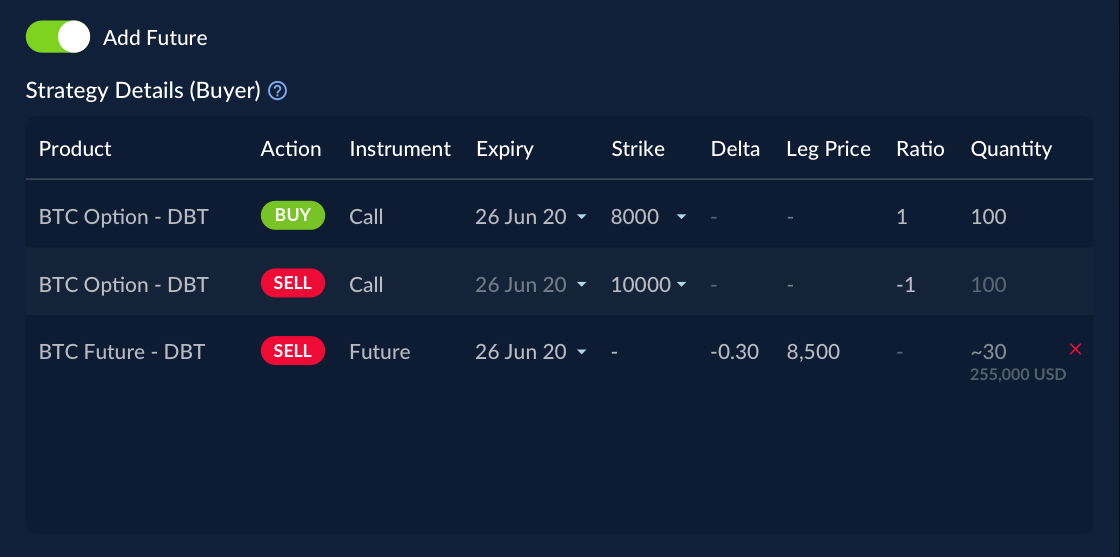Click the SELL badge on the 10000 Call row
This screenshot has height=557, width=1120.
(x=292, y=284)
